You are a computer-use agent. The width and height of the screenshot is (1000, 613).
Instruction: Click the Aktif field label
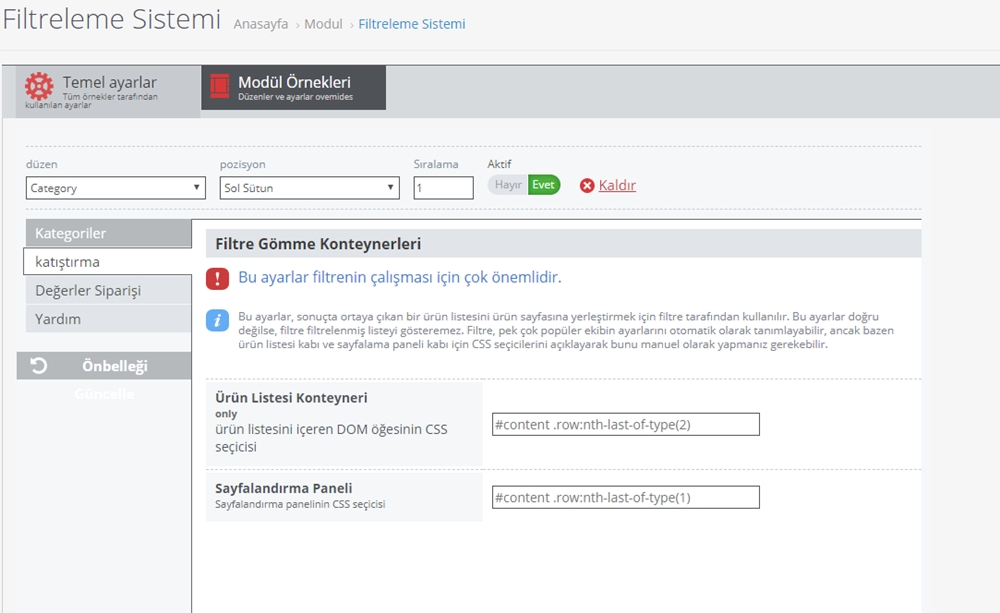pyautogui.click(x=499, y=164)
